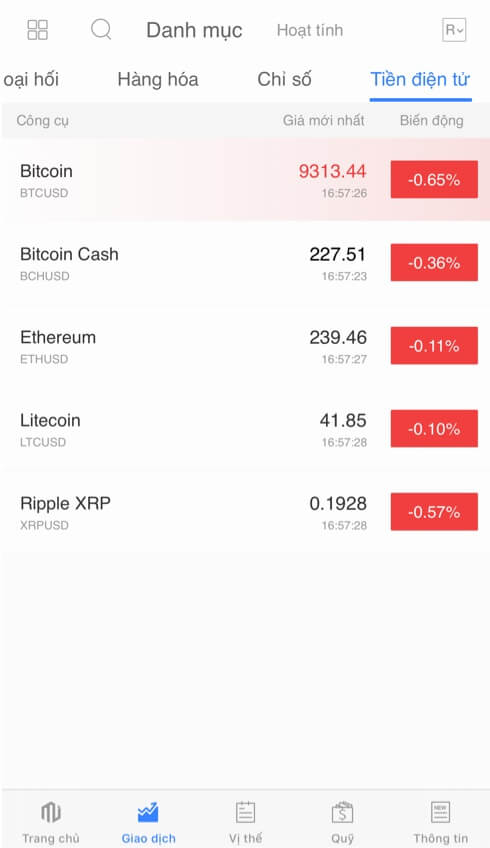The image size is (490, 848).
Task: Switch to the Hàng hóa tab
Action: (158, 80)
